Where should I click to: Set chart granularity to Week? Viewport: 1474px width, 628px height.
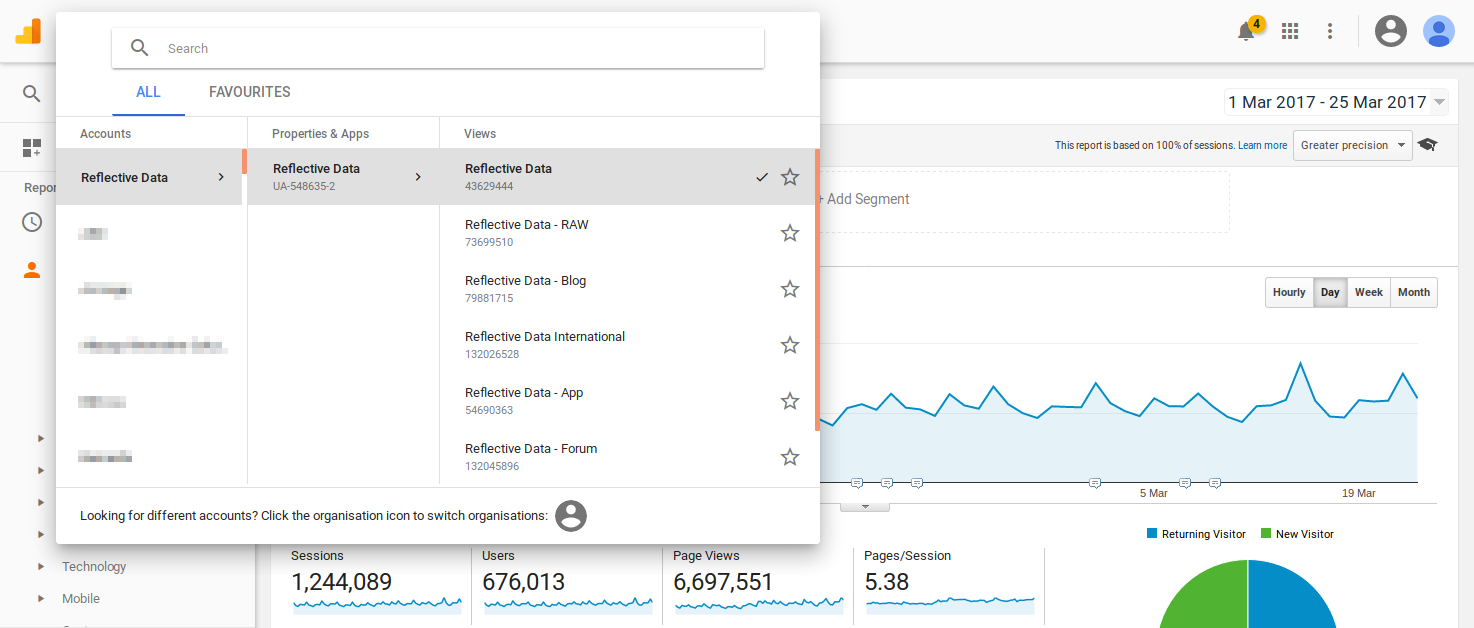1369,292
